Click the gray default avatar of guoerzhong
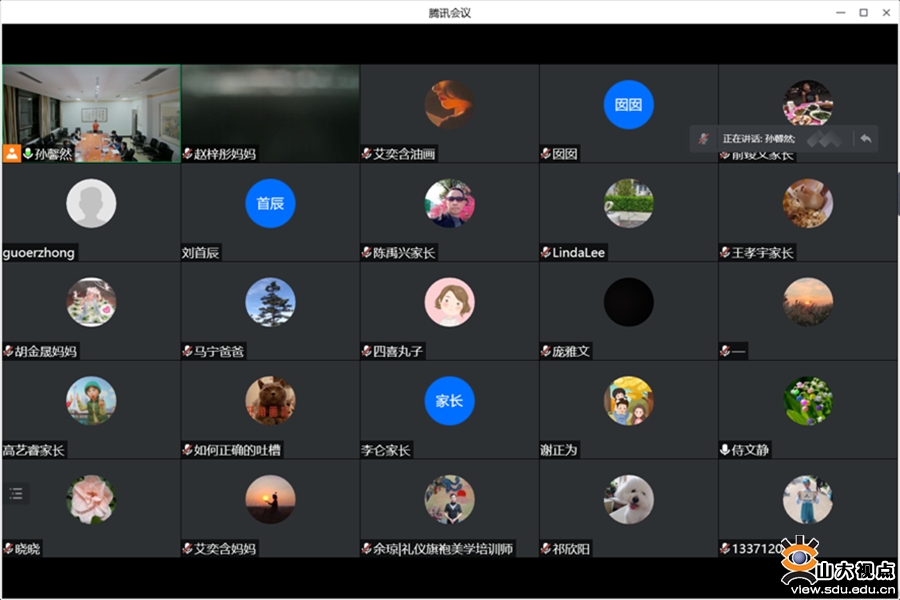 (x=91, y=203)
